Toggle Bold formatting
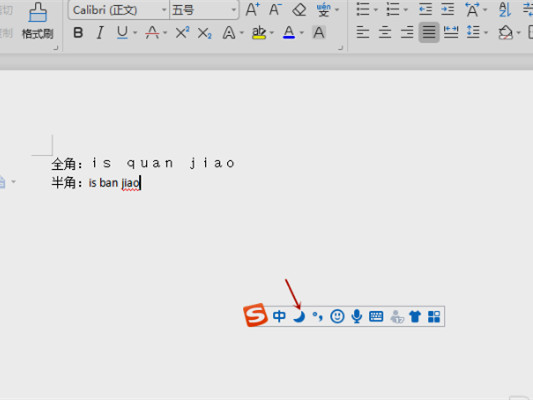 [78, 33]
